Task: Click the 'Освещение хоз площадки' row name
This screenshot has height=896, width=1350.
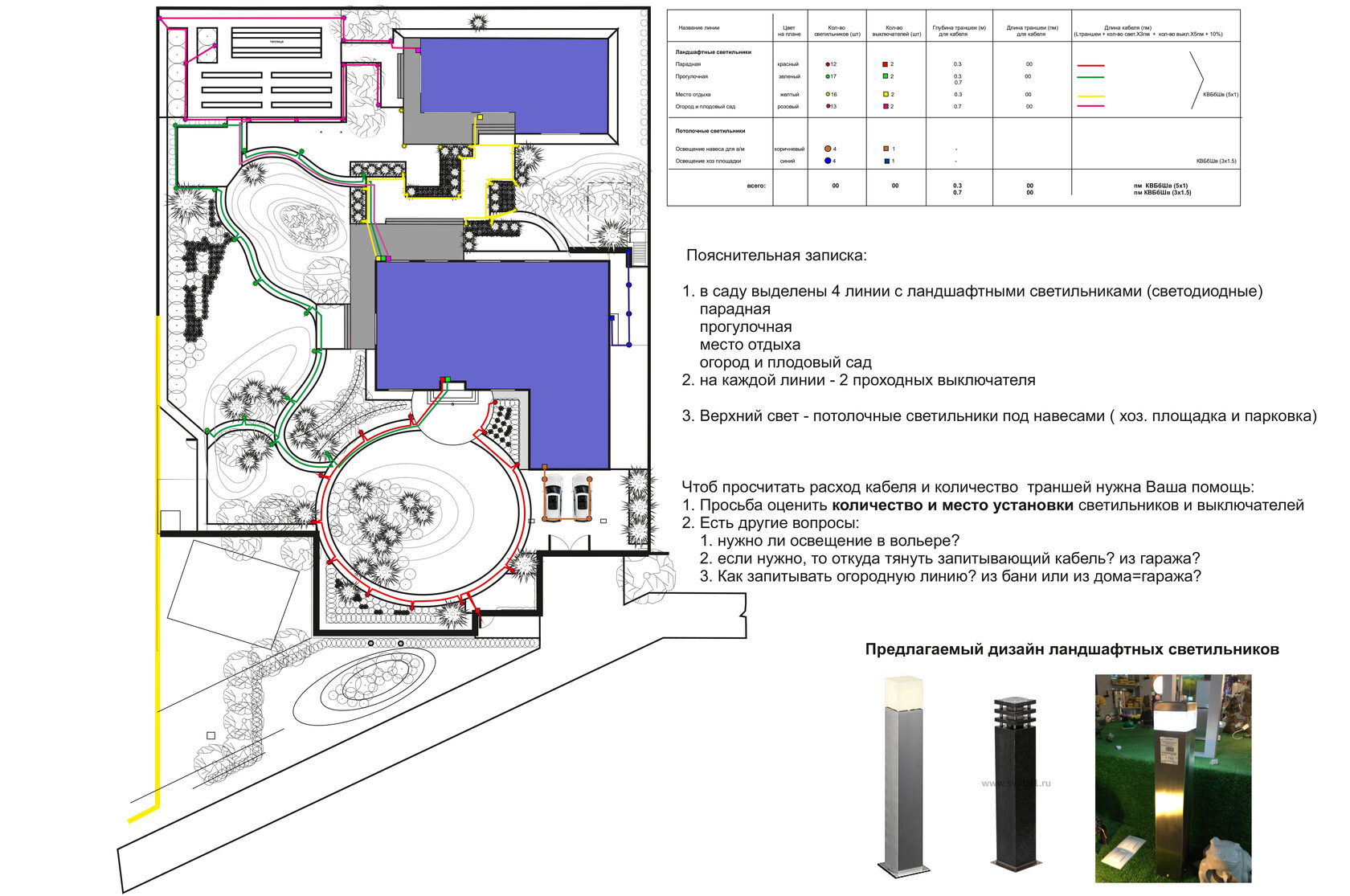Action: pos(708,161)
